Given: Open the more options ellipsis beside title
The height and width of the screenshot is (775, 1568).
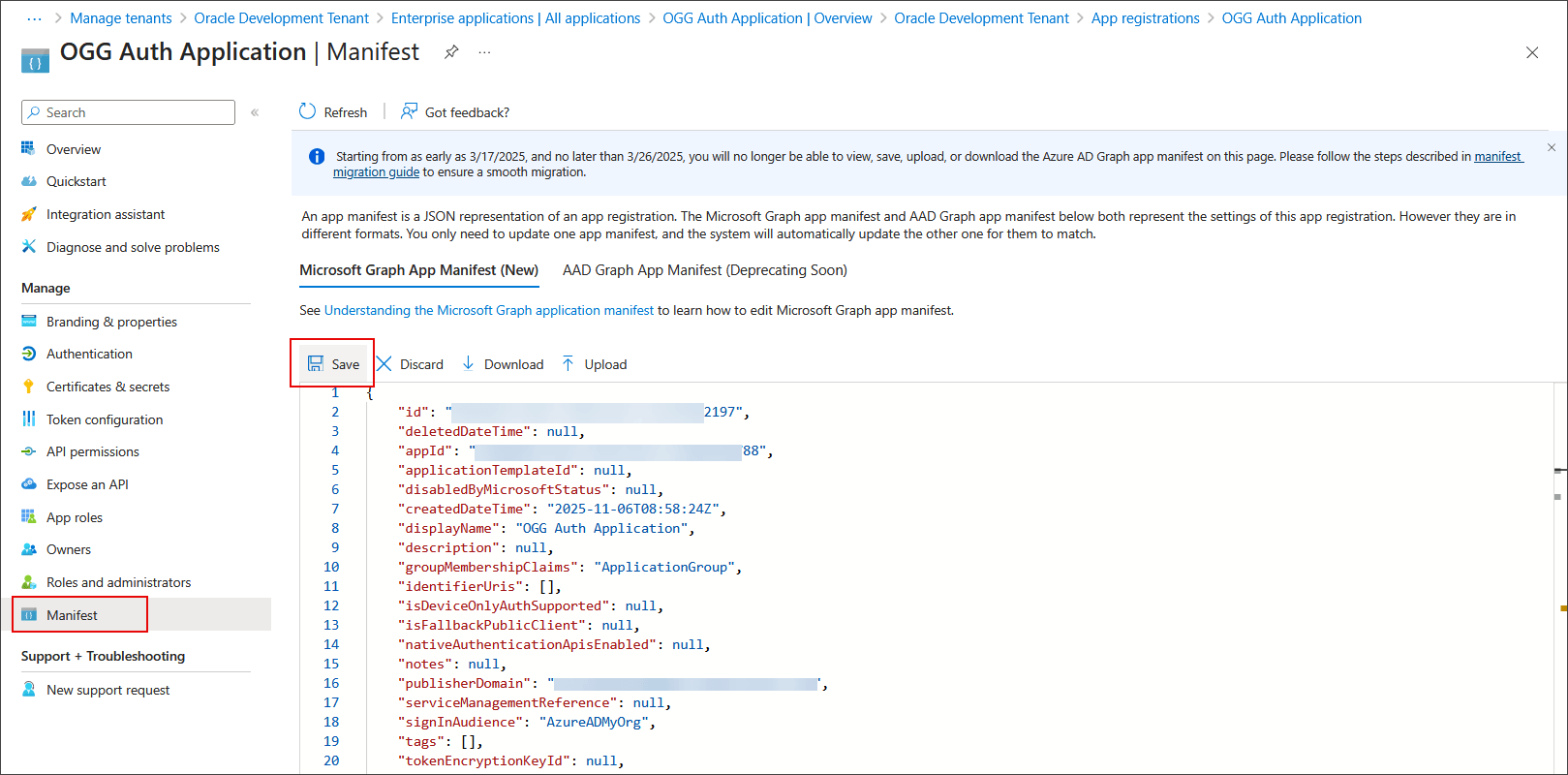Looking at the screenshot, I should pyautogui.click(x=484, y=52).
